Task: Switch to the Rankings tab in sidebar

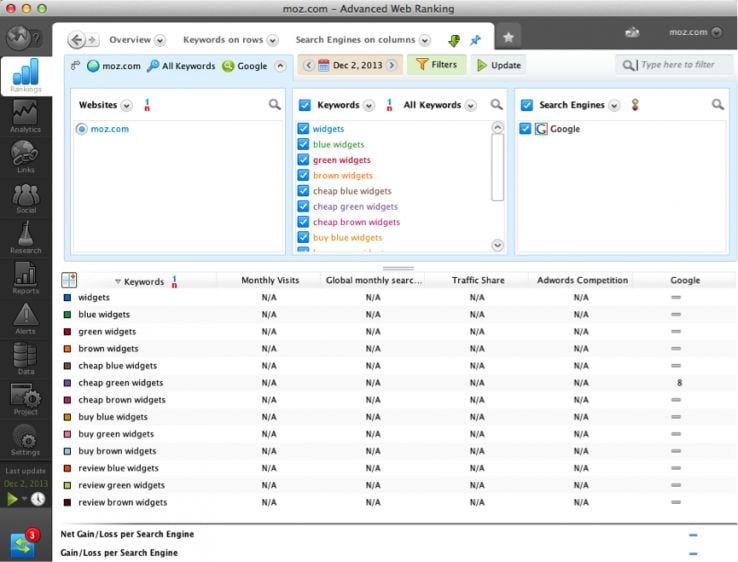Action: pos(25,76)
